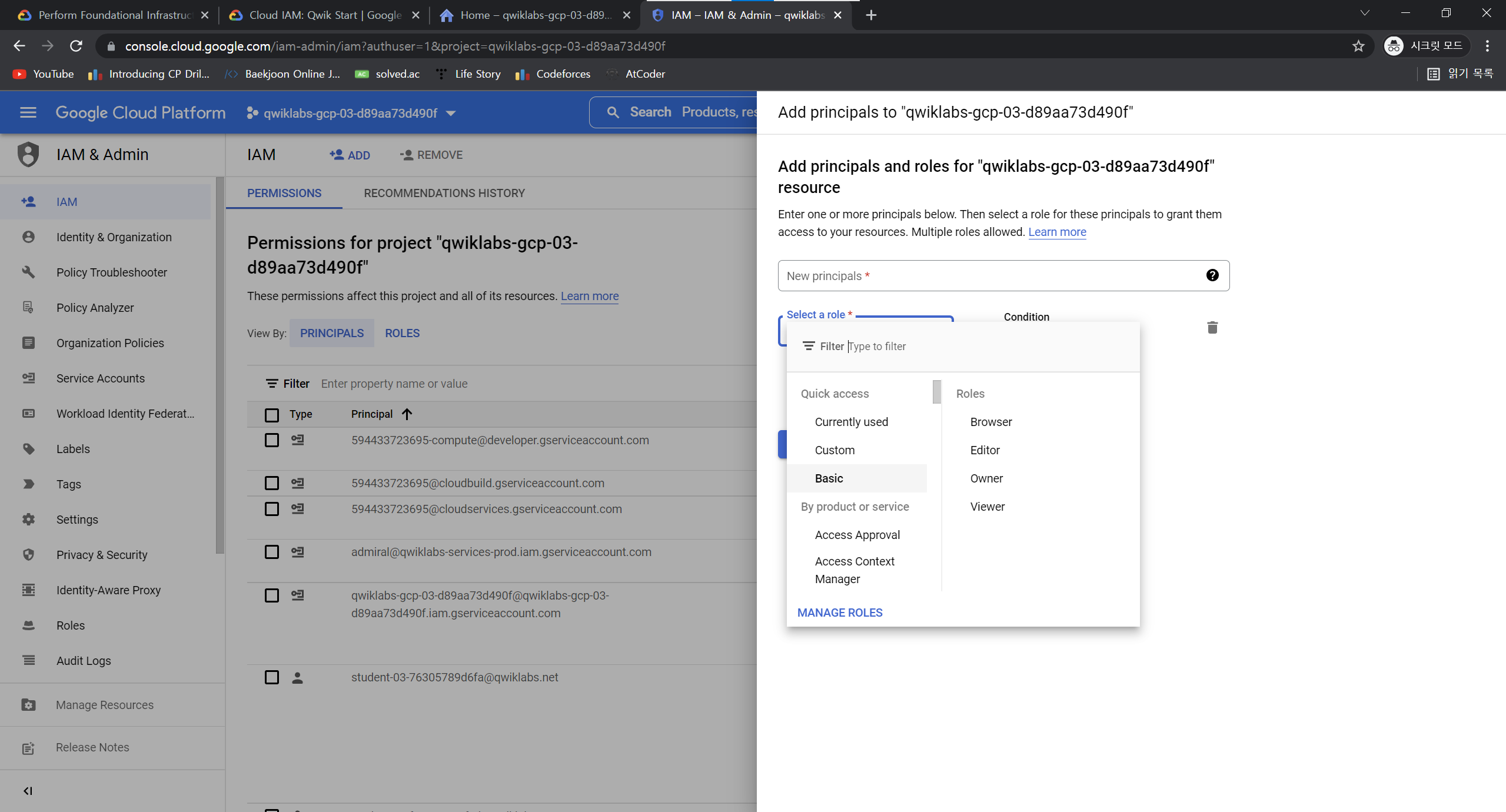The height and width of the screenshot is (812, 1506).
Task: Click the trash icon to delete role
Action: [x=1212, y=328]
